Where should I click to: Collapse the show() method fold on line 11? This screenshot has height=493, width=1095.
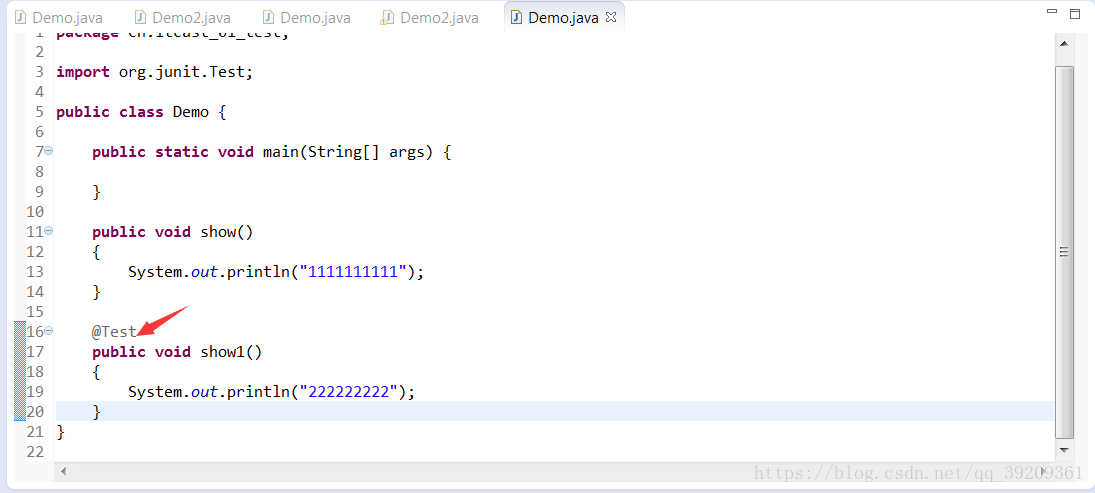point(49,231)
